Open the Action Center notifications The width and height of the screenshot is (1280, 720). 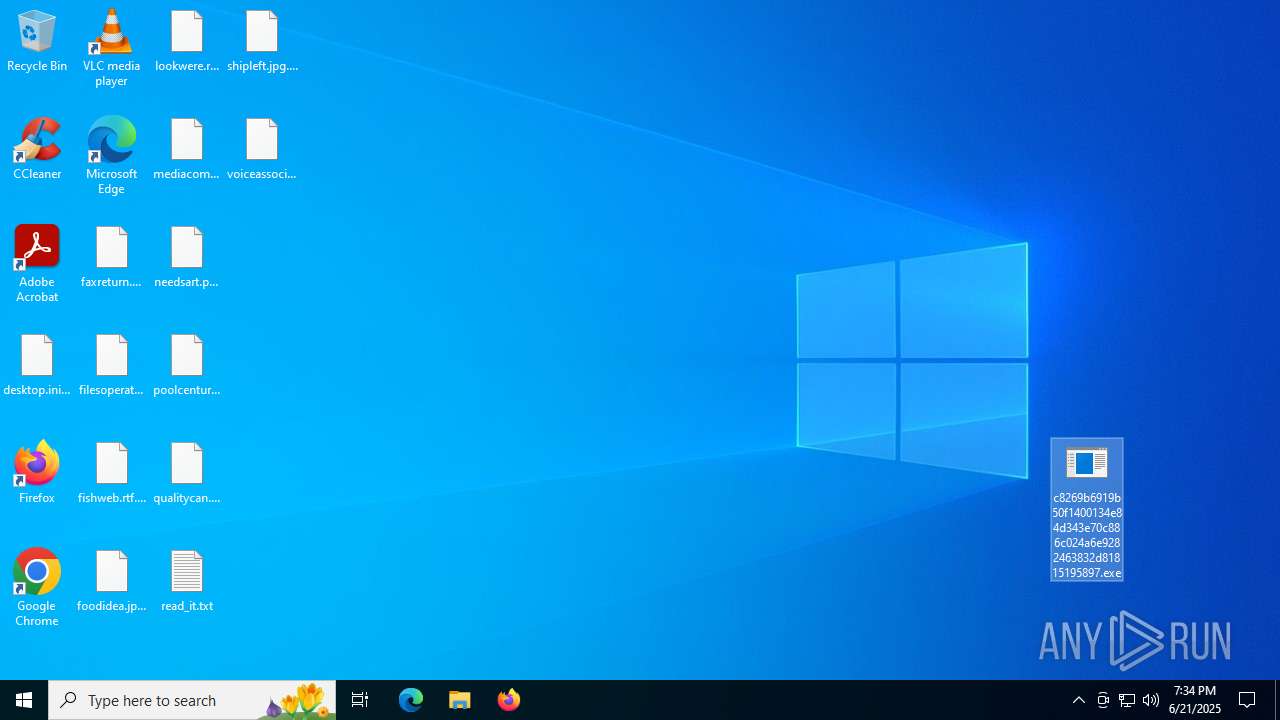(x=1248, y=700)
